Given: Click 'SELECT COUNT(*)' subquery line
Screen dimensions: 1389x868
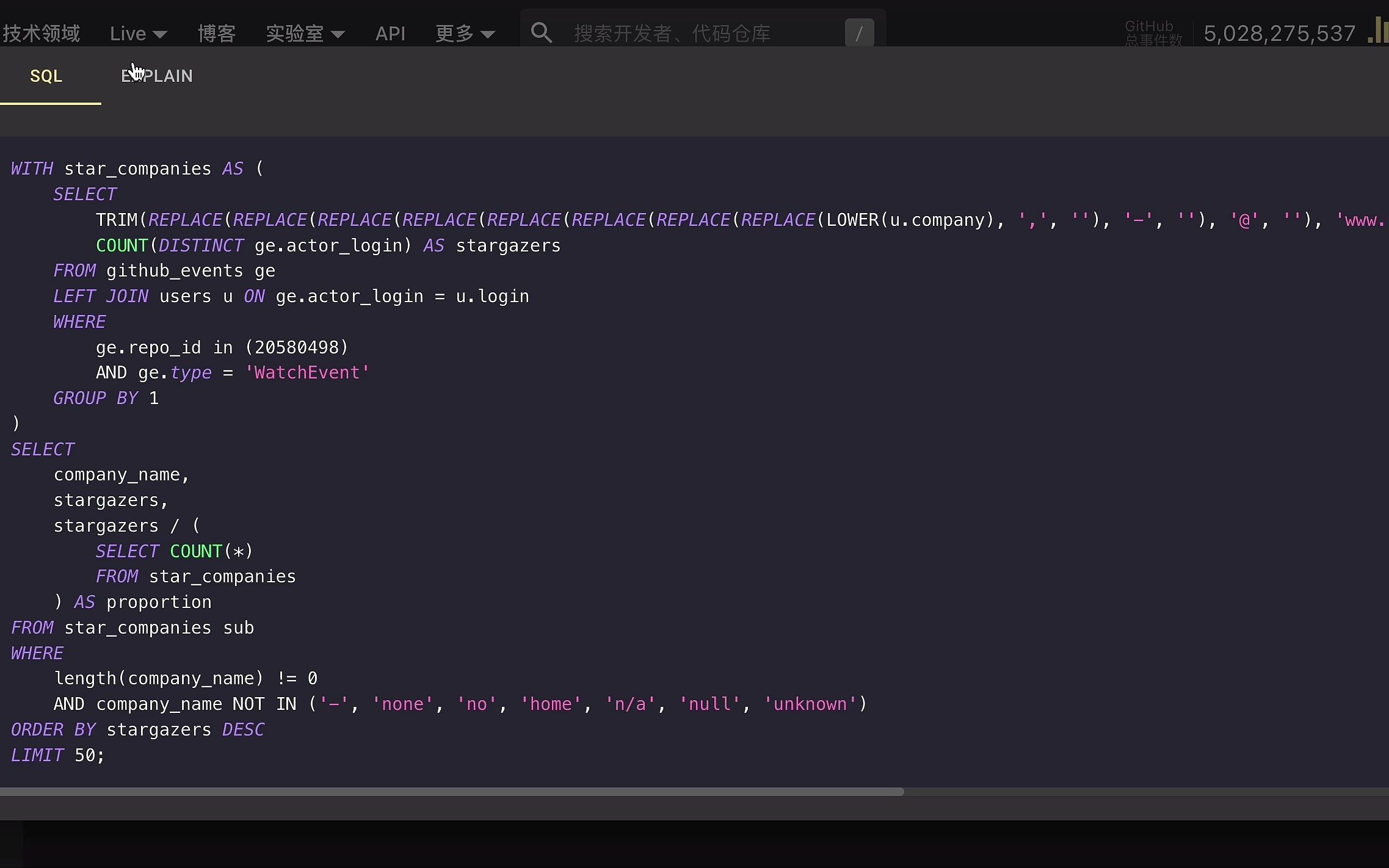Looking at the screenshot, I should (174, 551).
